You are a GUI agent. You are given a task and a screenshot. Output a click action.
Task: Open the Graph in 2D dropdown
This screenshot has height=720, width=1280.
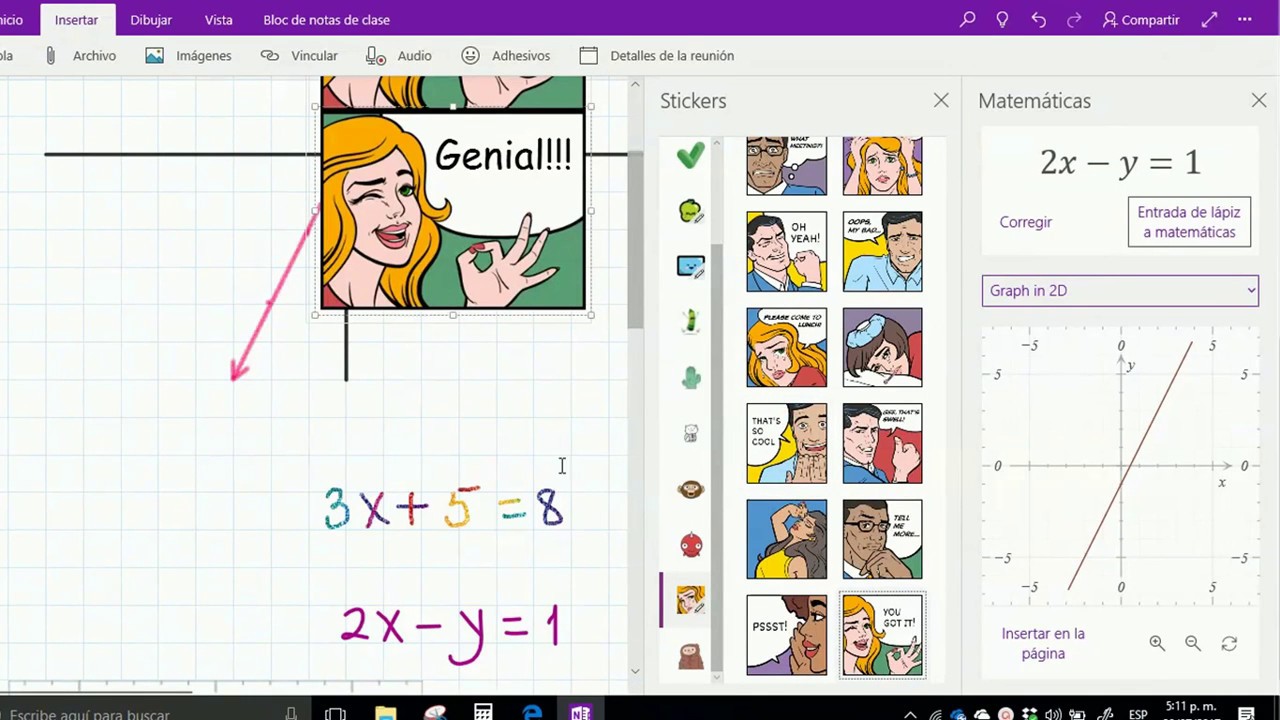[1120, 290]
